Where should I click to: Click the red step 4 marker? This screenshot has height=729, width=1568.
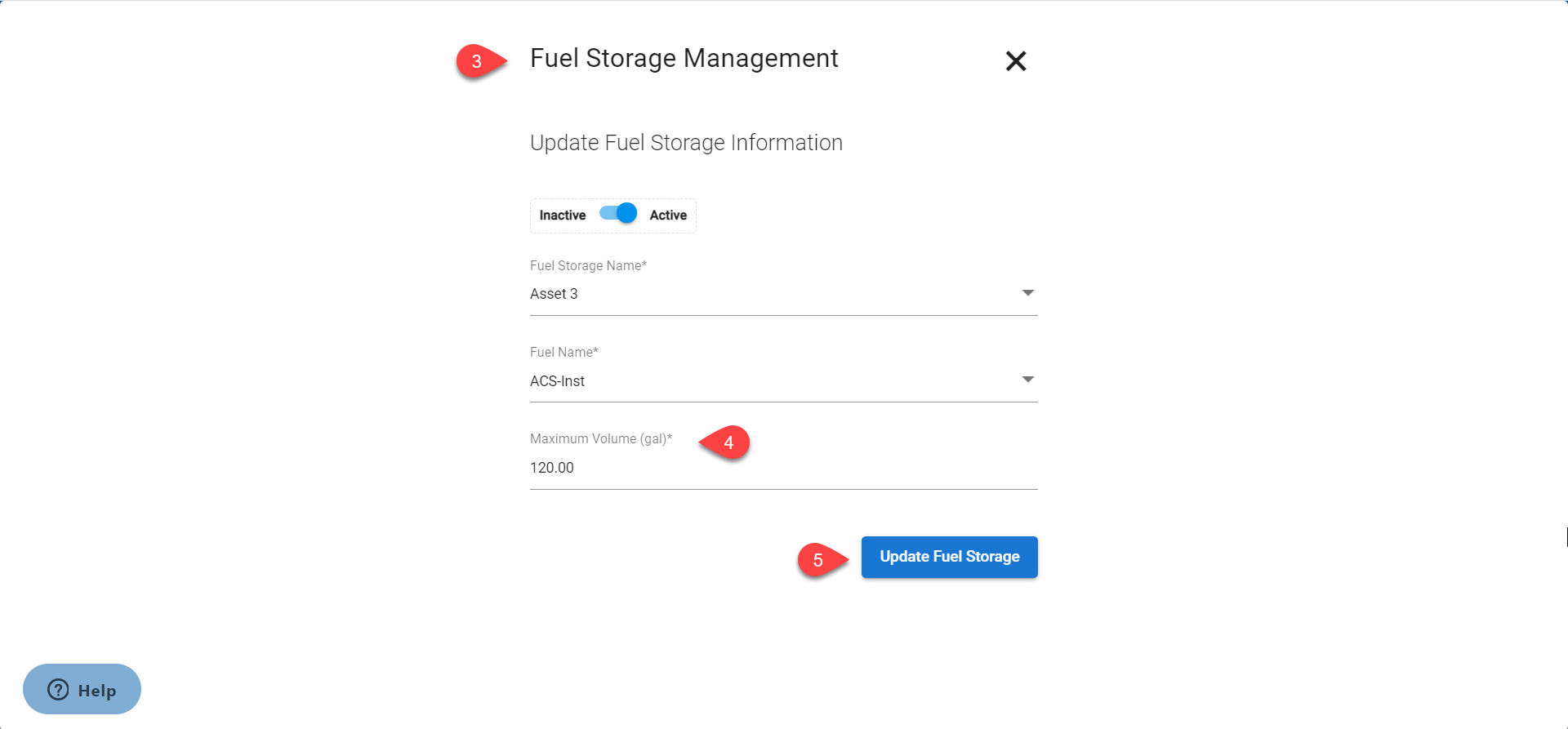click(727, 442)
